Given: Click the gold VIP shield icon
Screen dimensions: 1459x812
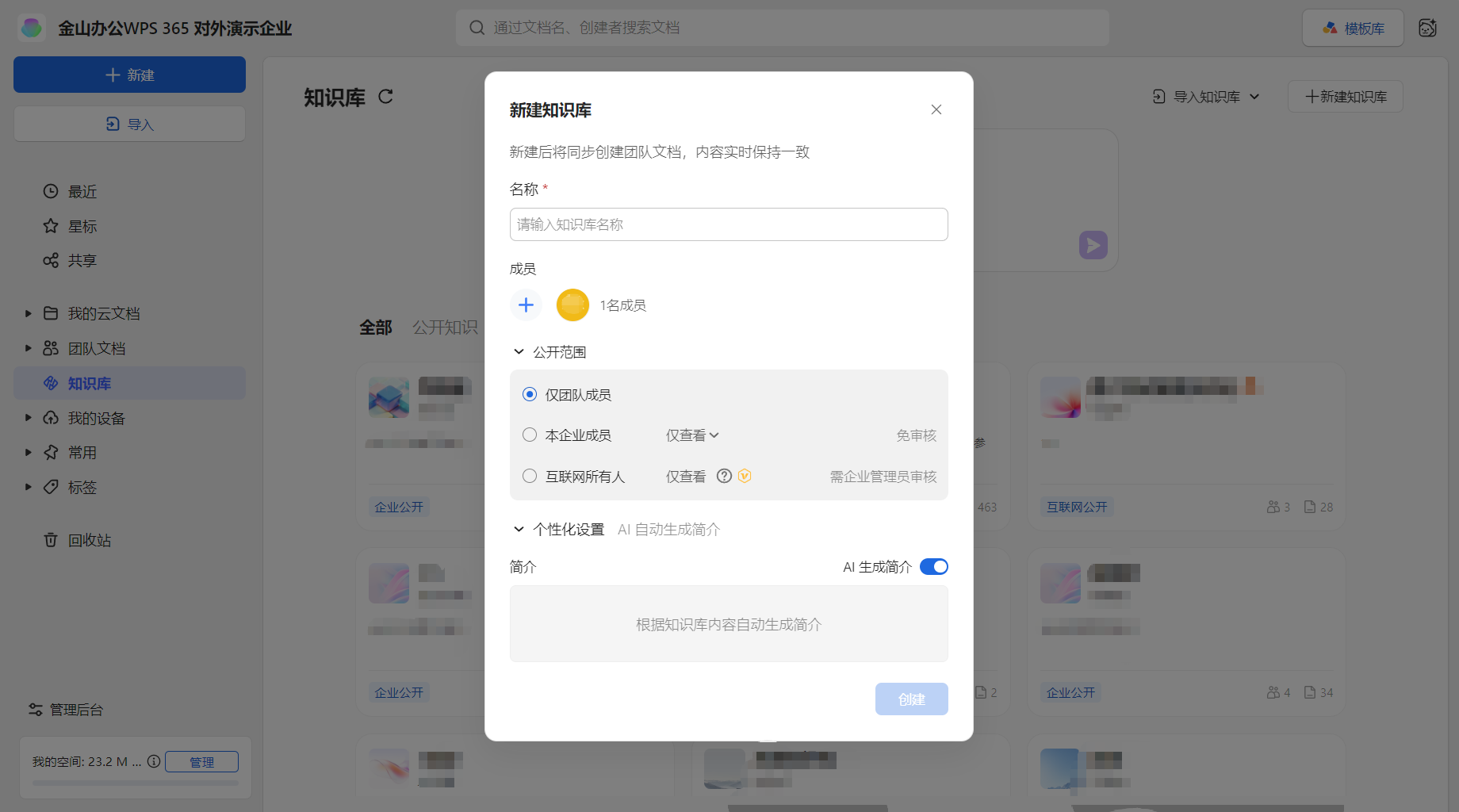Looking at the screenshot, I should (x=745, y=476).
